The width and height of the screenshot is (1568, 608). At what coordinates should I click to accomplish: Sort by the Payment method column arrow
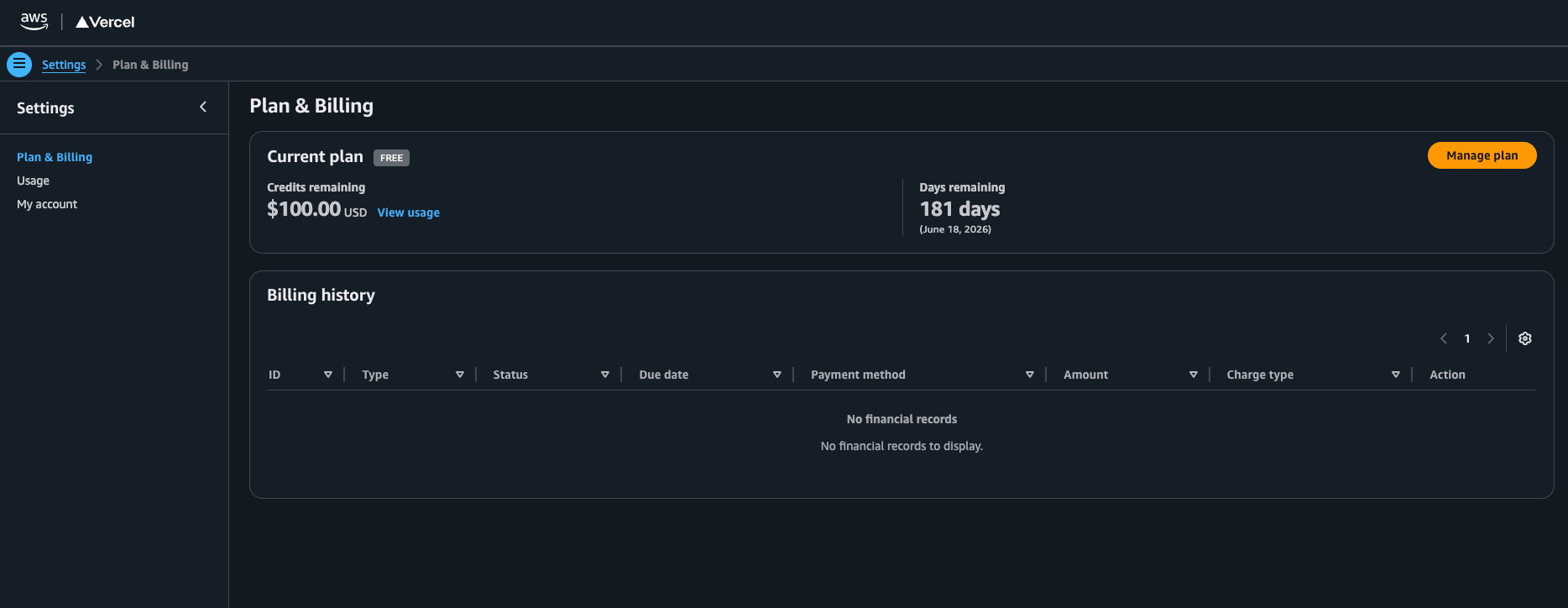point(1030,375)
